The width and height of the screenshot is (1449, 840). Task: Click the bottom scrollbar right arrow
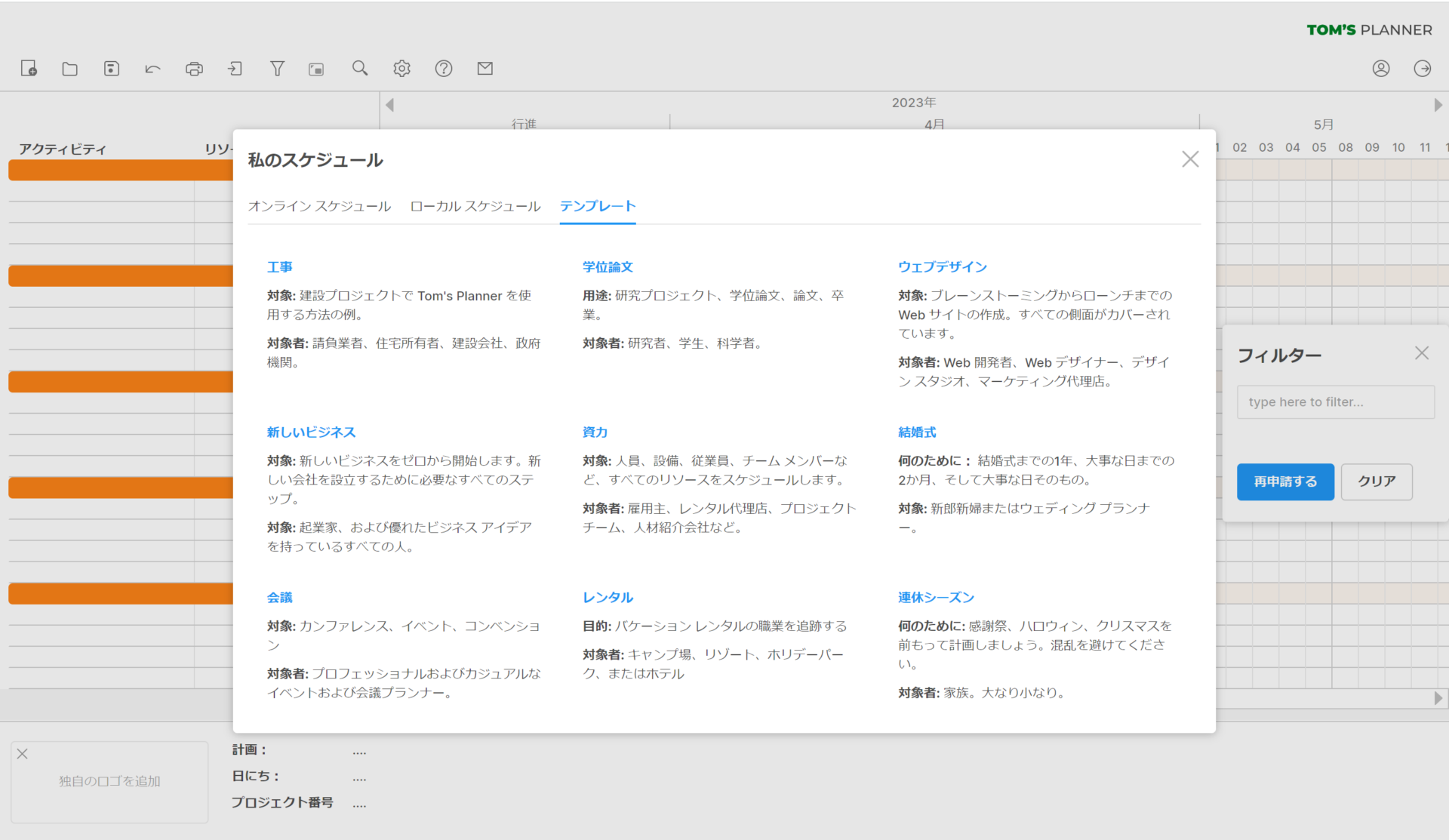[x=1438, y=699]
